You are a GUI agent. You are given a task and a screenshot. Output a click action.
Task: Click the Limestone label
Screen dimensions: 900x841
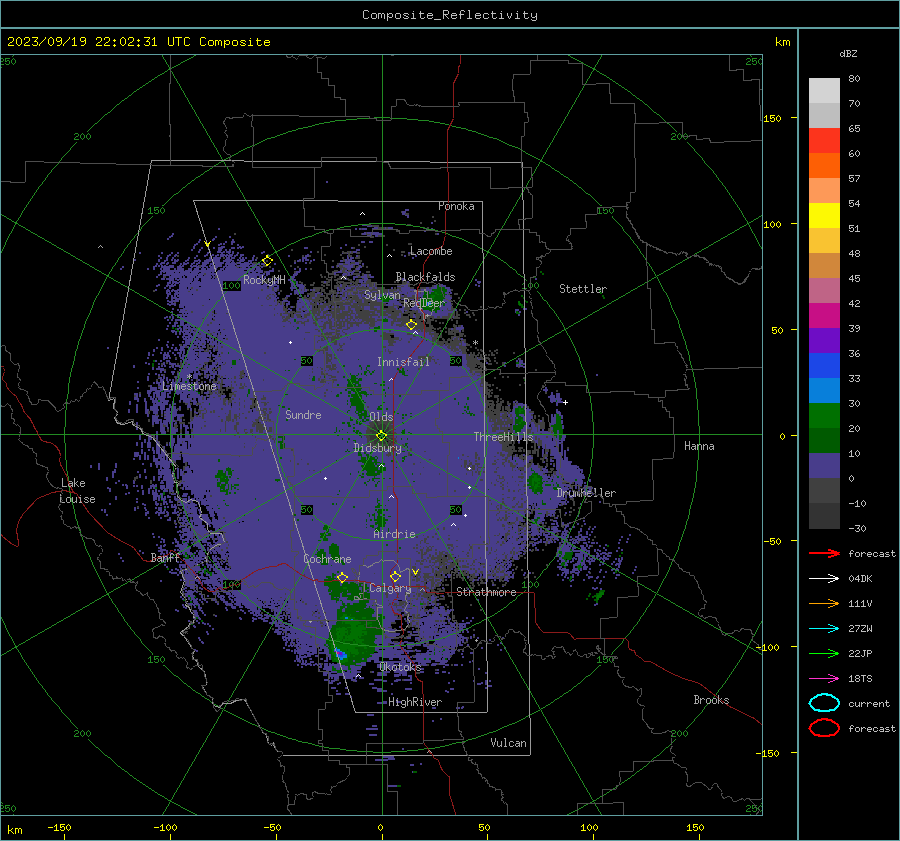click(x=189, y=386)
